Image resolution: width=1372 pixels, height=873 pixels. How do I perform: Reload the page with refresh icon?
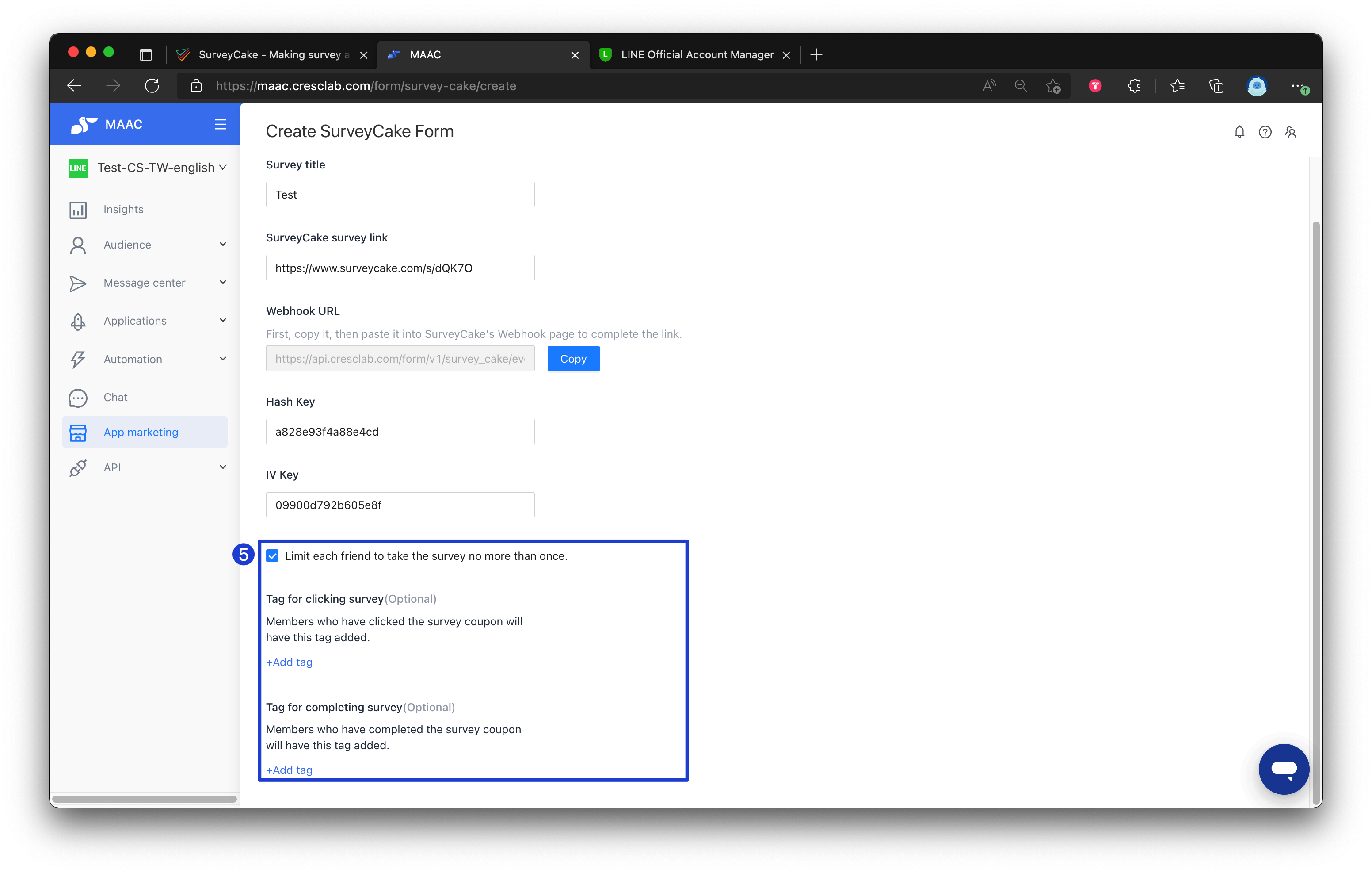point(152,85)
